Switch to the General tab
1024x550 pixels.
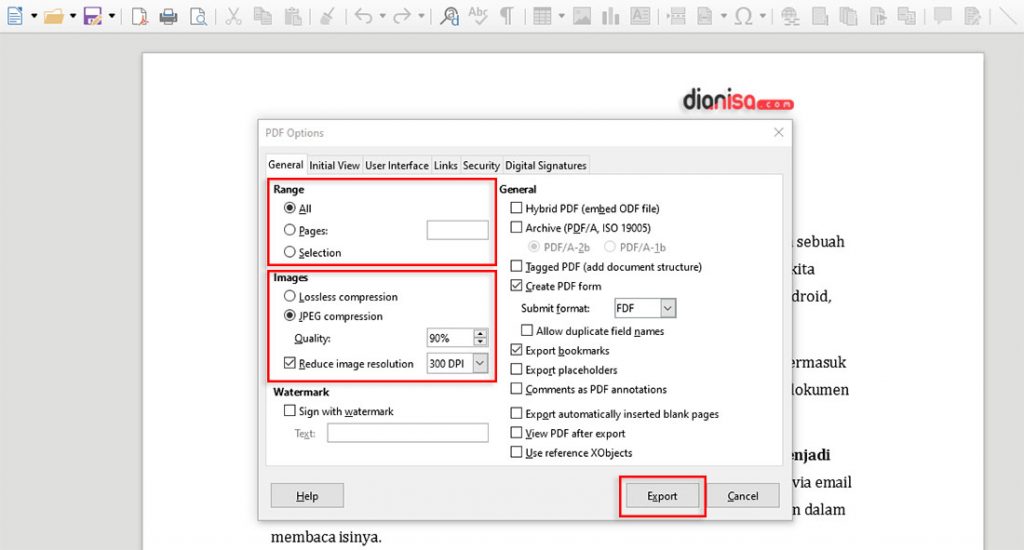286,165
